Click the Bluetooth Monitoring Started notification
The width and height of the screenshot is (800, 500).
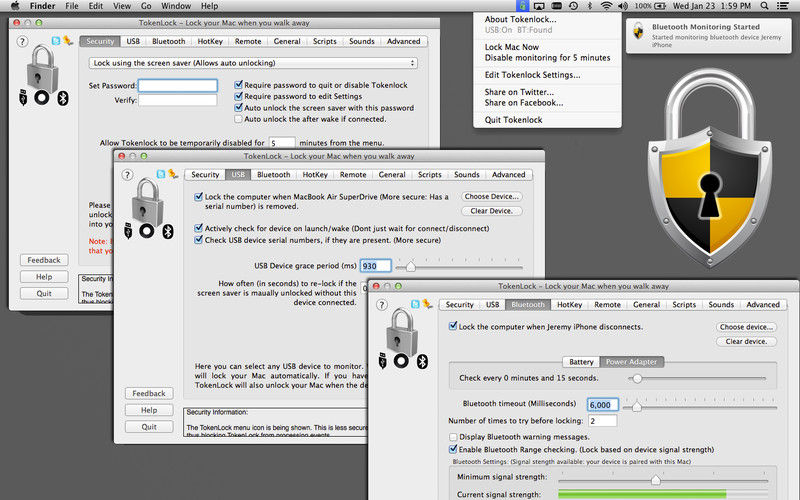point(709,36)
